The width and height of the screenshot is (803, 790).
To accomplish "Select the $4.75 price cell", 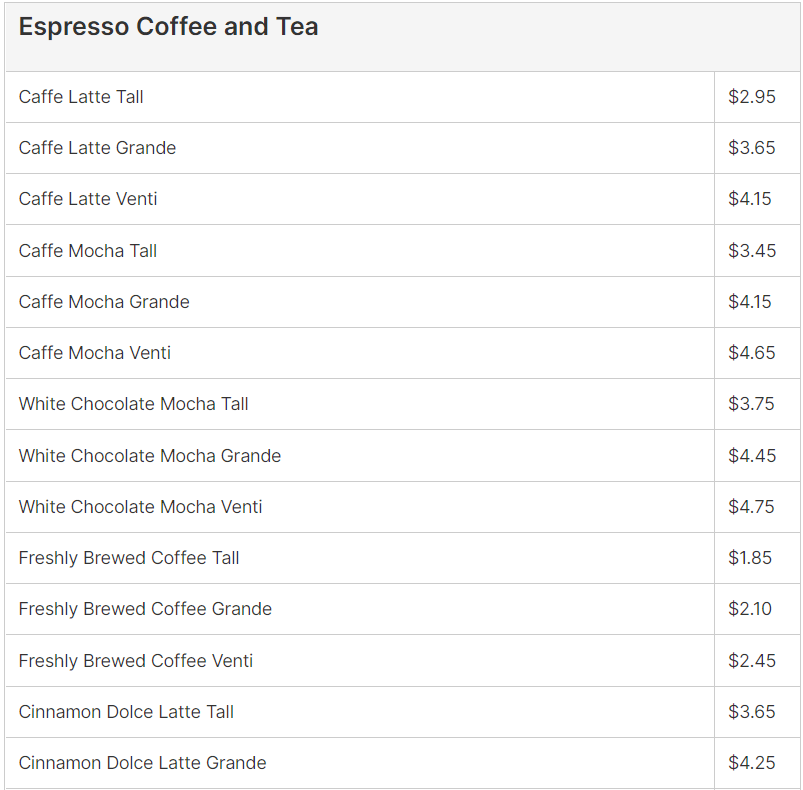I will 751,507.
